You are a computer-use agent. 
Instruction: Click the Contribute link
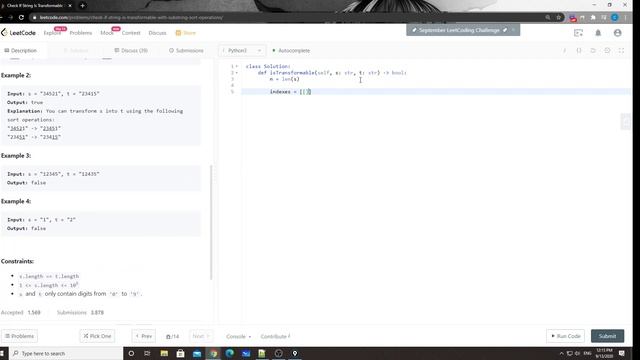point(276,336)
